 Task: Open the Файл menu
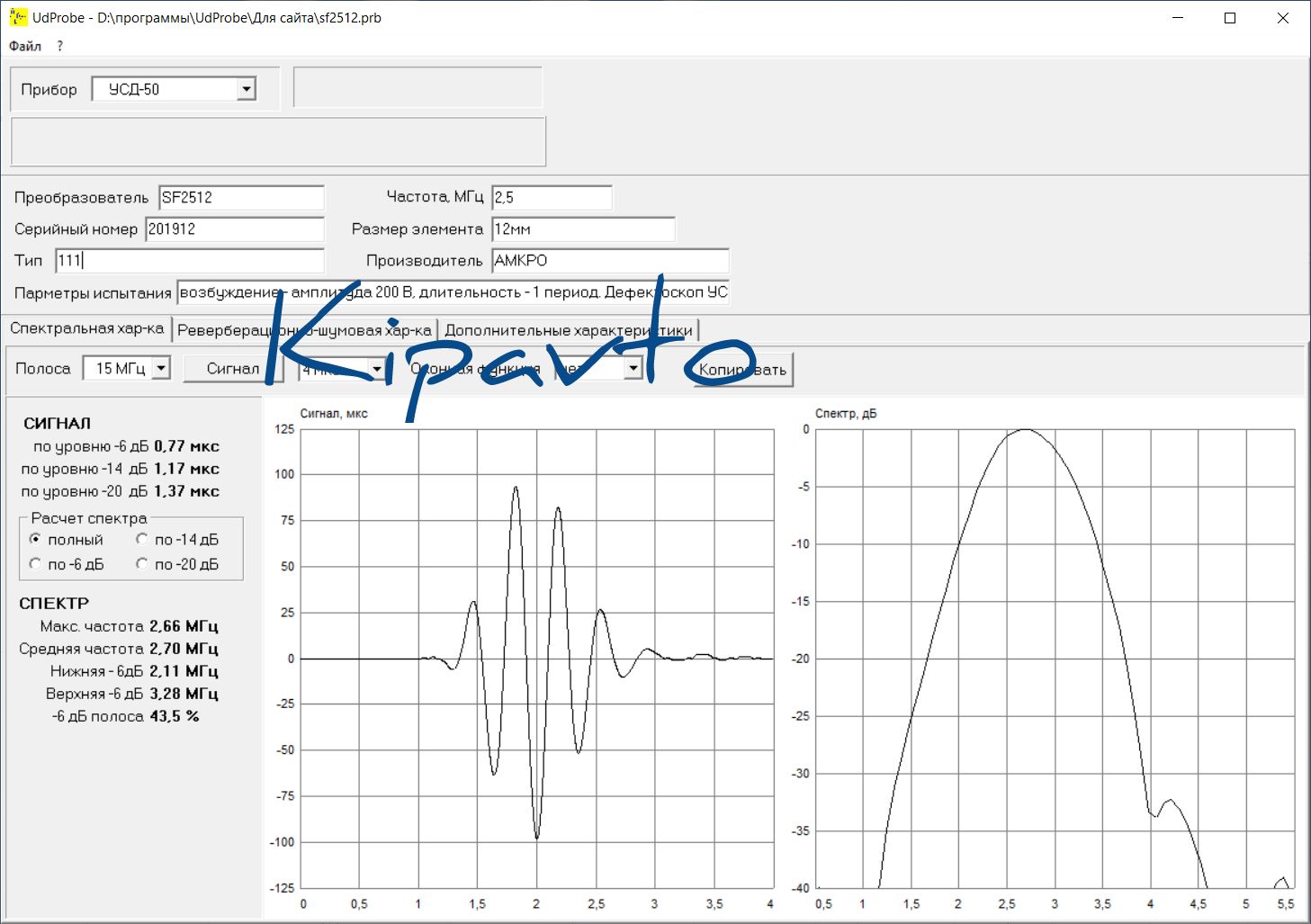[25, 46]
